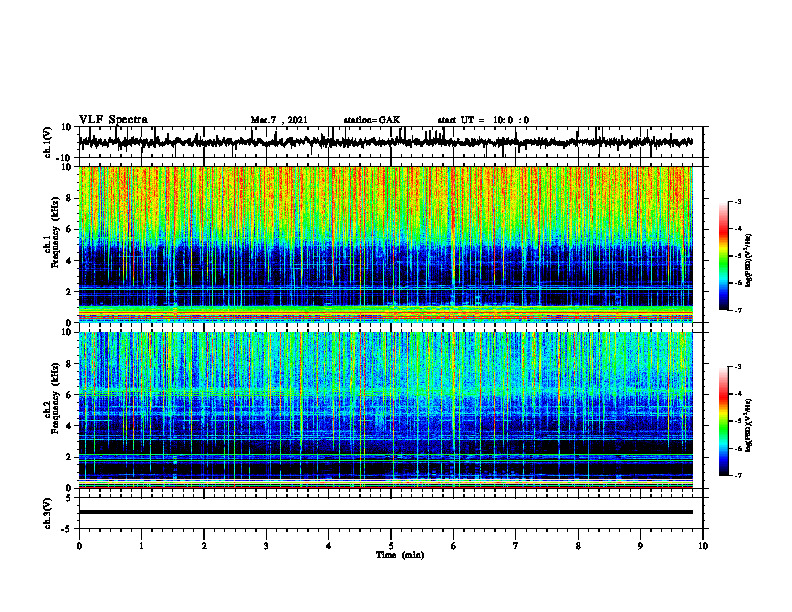792x612 pixels.
Task: Select the "start UT = 10:0 :0" text
Action: (483, 120)
